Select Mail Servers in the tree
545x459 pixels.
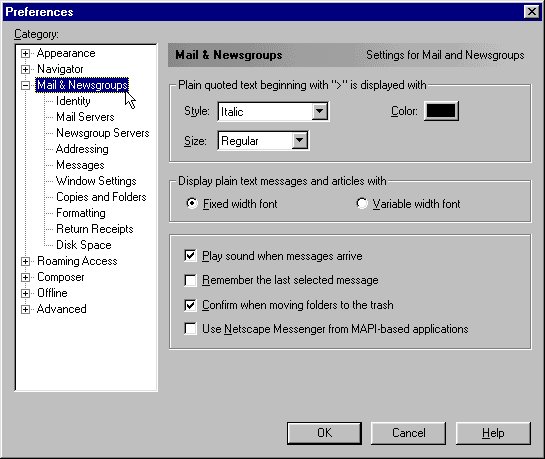(85, 117)
